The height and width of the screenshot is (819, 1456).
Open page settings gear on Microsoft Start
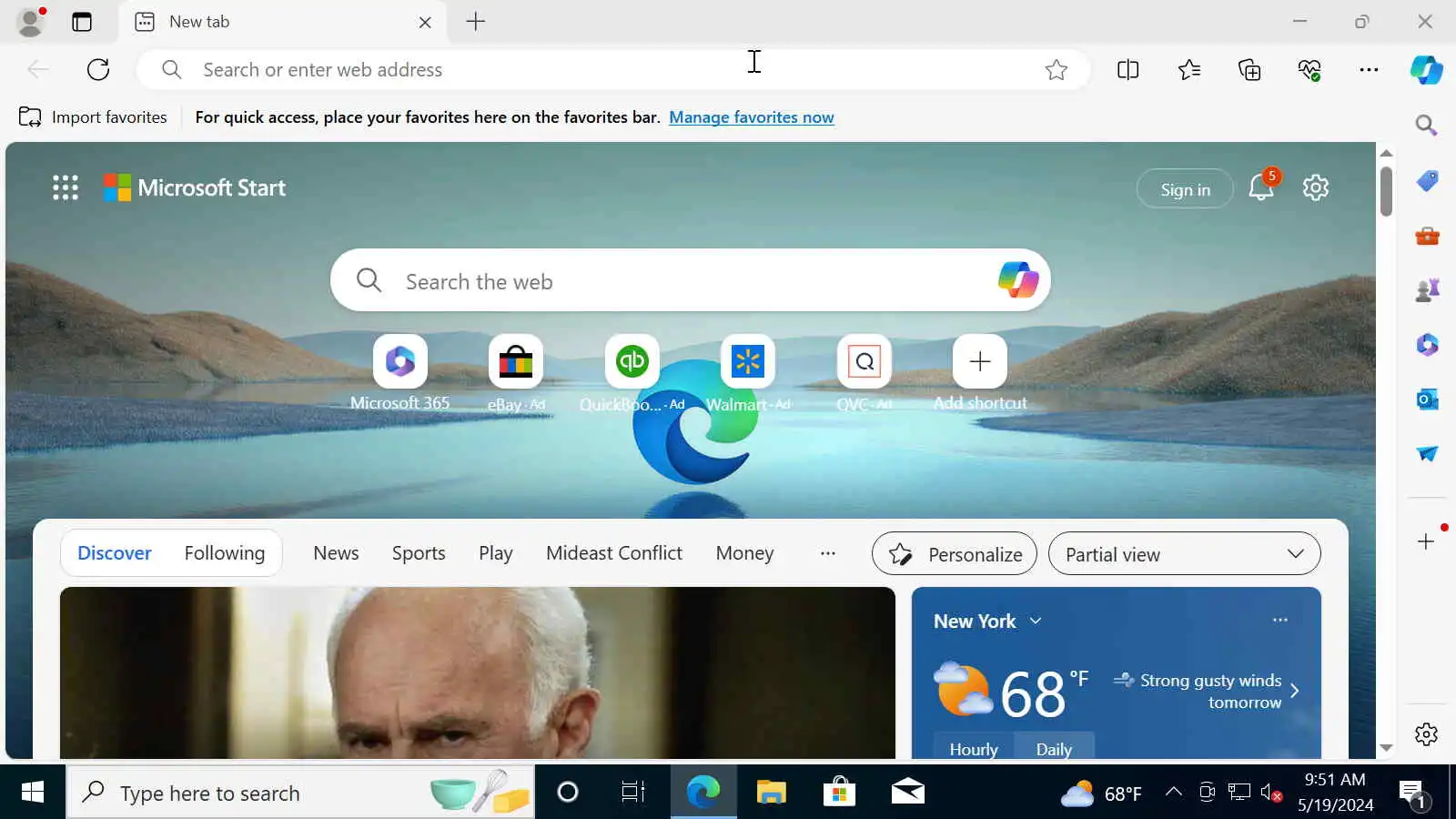coord(1316,187)
